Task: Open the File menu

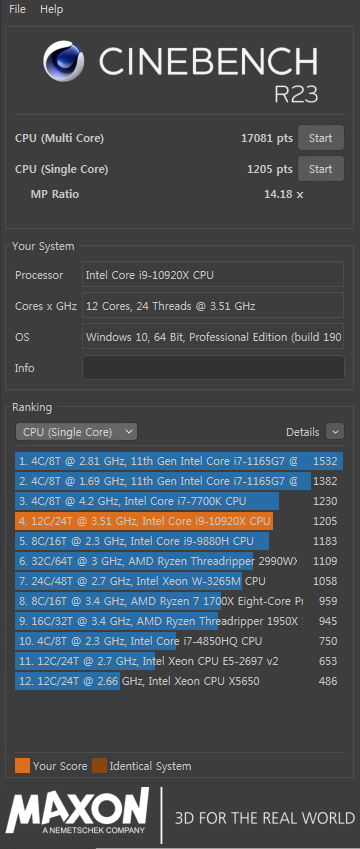Action: 17,9
